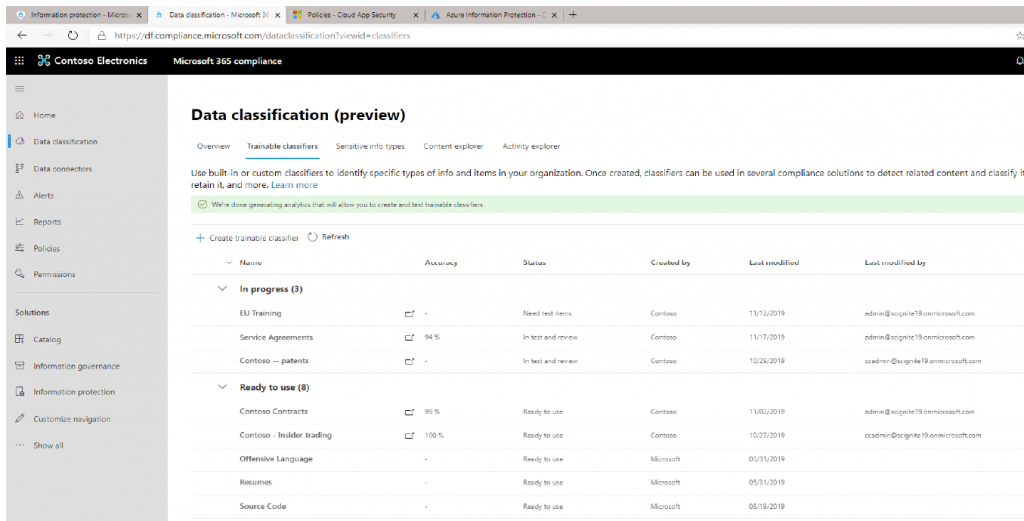Image resolution: width=1024 pixels, height=521 pixels.
Task: Click open icon beside Contoso - Insider trading
Action: (x=409, y=435)
